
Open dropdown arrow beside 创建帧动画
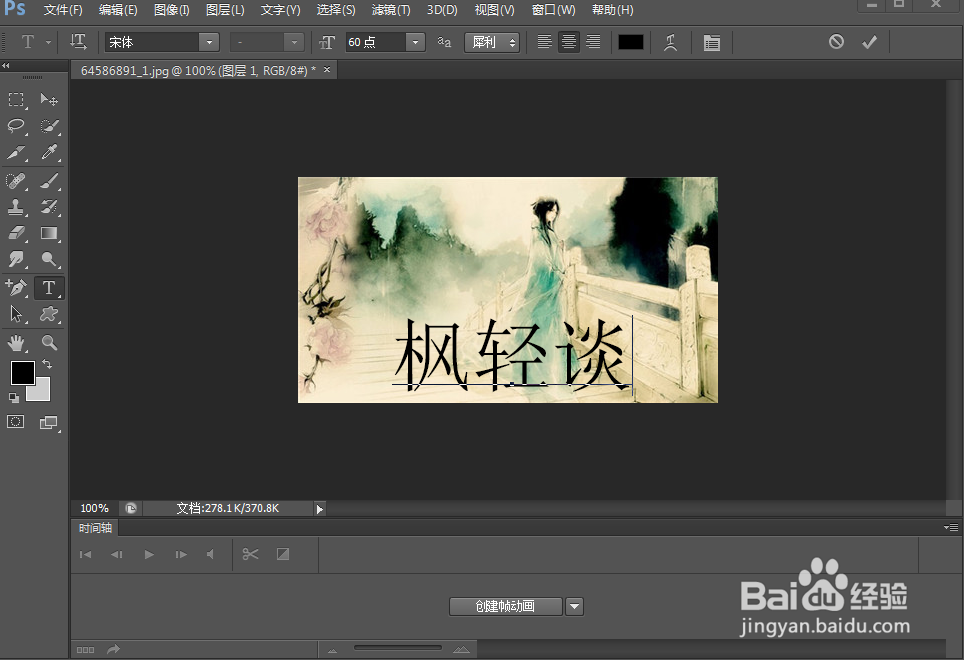[574, 607]
